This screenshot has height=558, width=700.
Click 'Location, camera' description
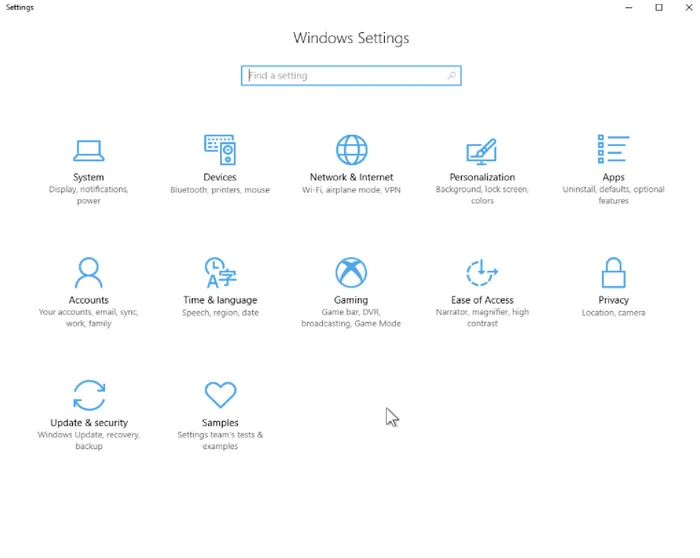click(x=613, y=312)
